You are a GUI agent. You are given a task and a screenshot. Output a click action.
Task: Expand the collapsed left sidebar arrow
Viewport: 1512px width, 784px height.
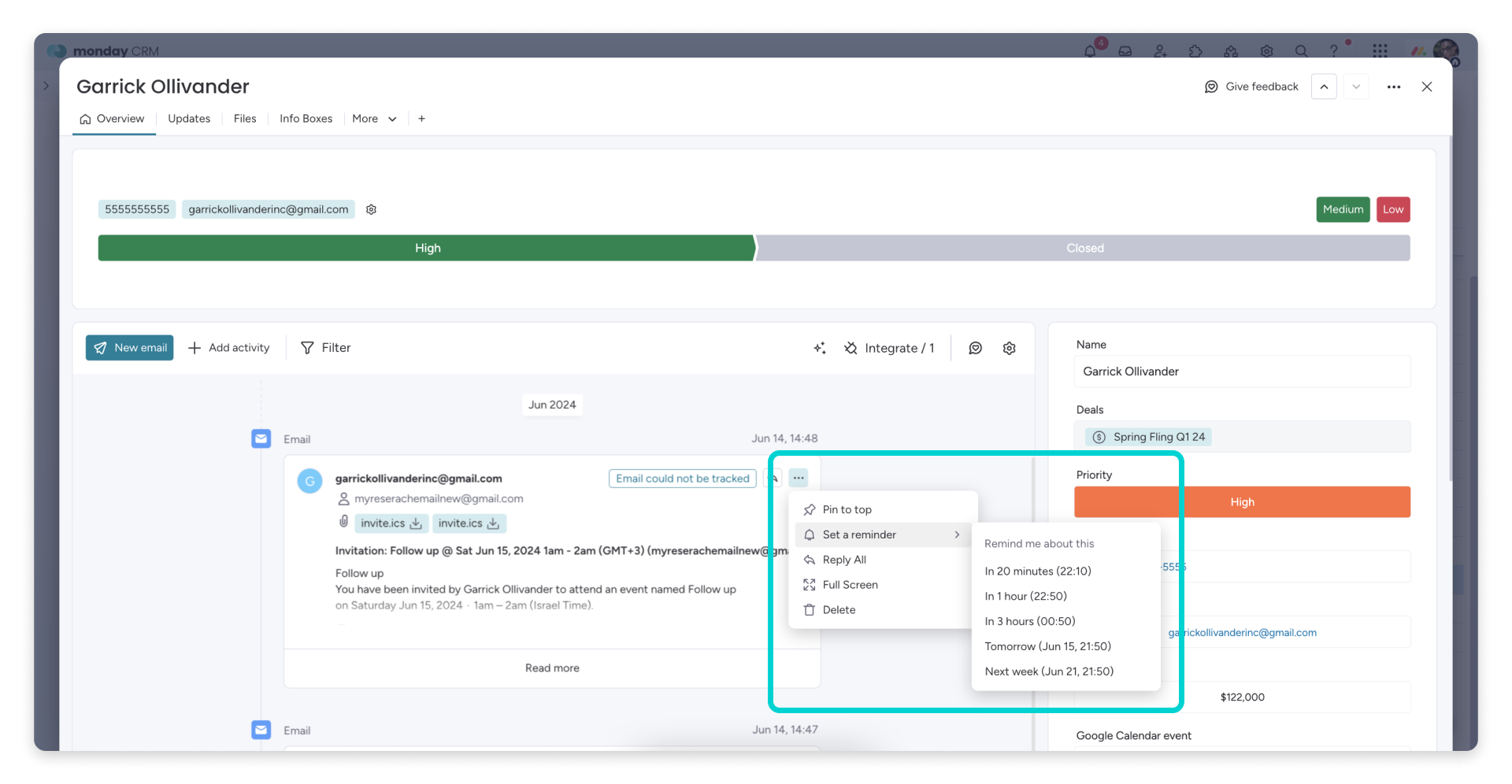(x=46, y=86)
